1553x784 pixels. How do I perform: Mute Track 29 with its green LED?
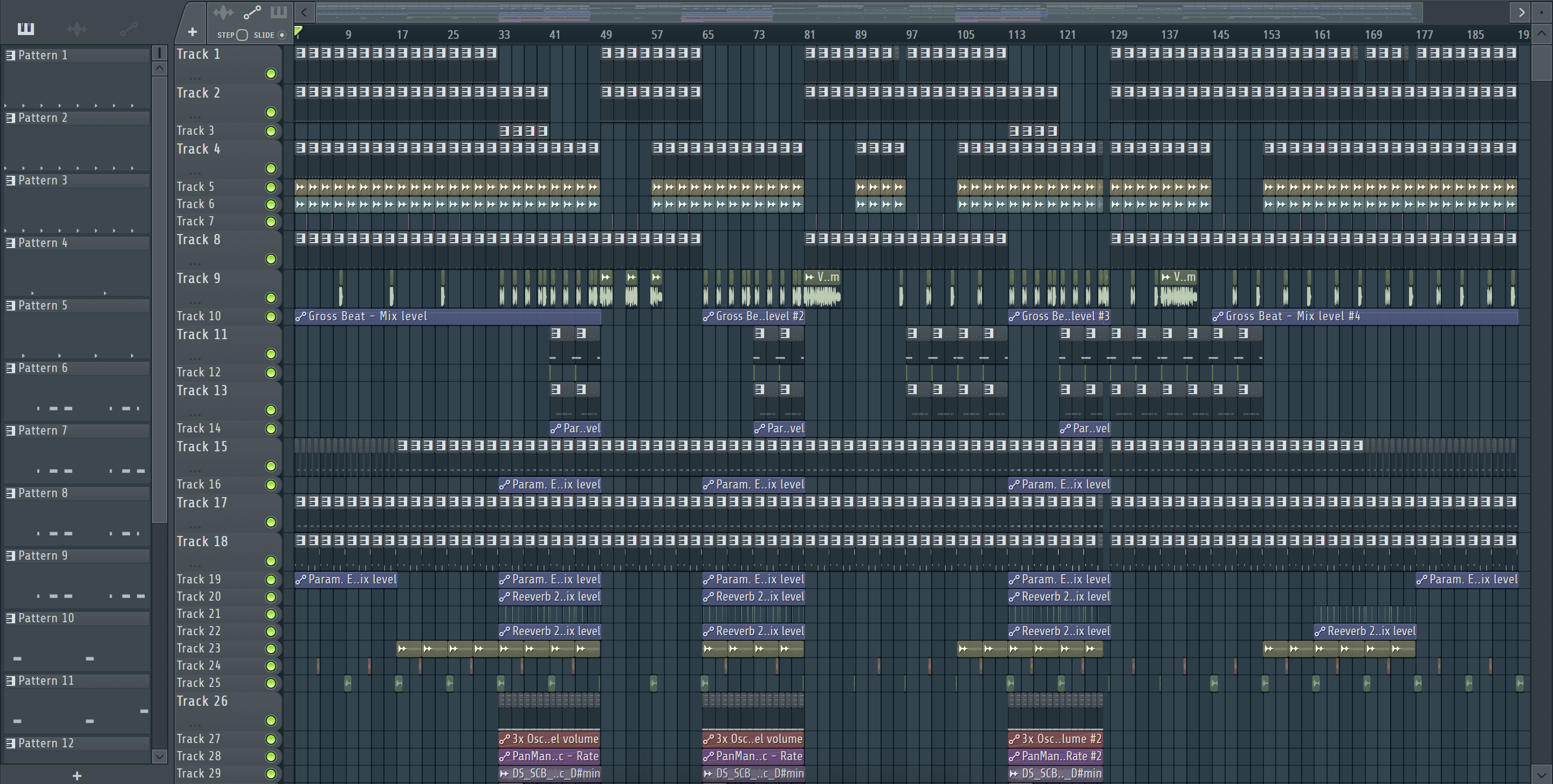point(271,774)
